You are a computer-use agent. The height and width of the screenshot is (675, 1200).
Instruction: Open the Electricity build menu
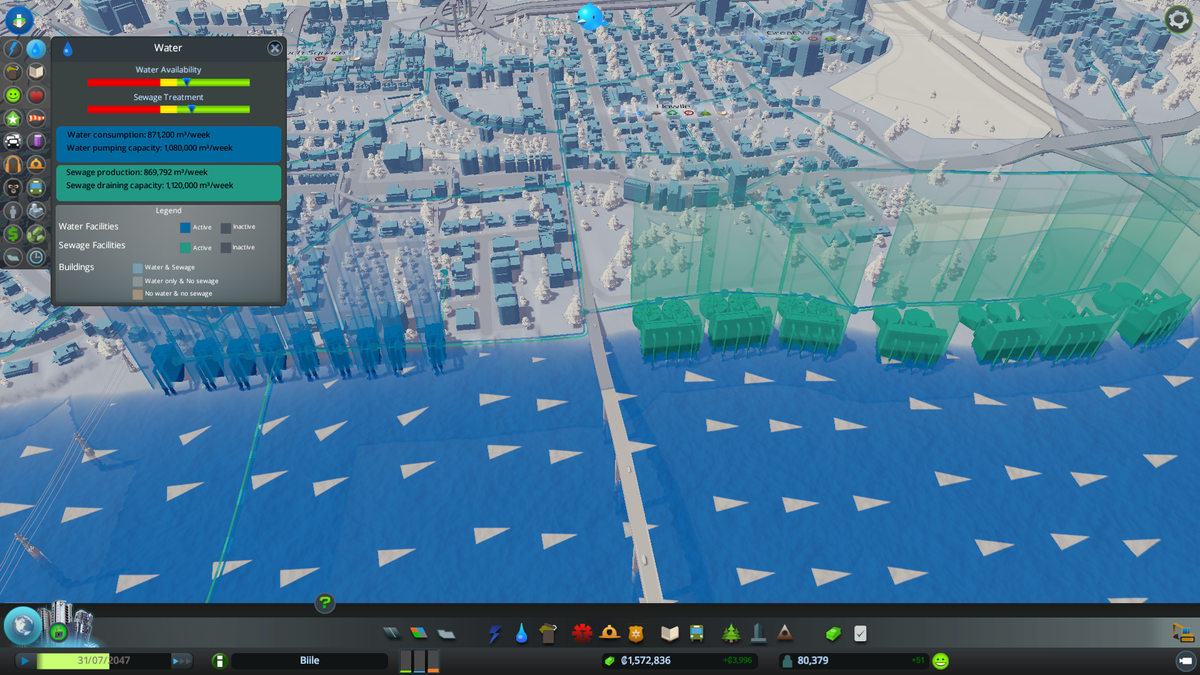pyautogui.click(x=495, y=634)
